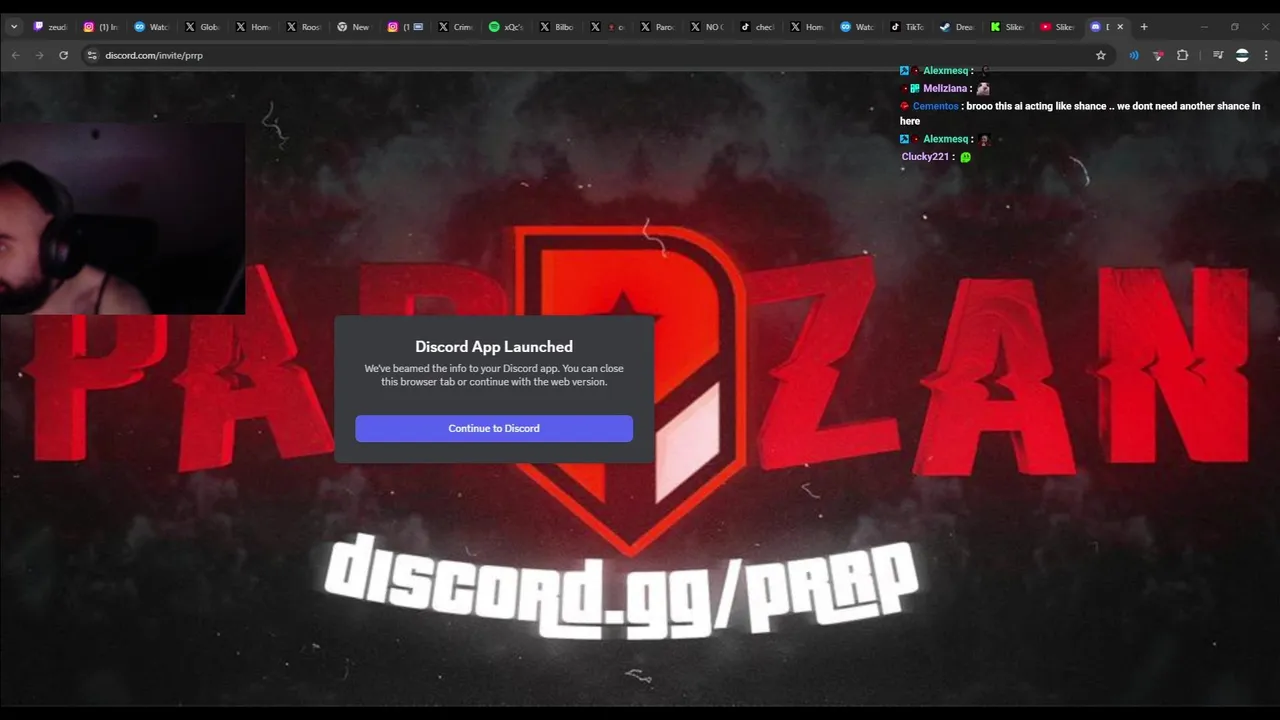Reload the current page
The width and height of the screenshot is (1280, 720).
coord(63,55)
